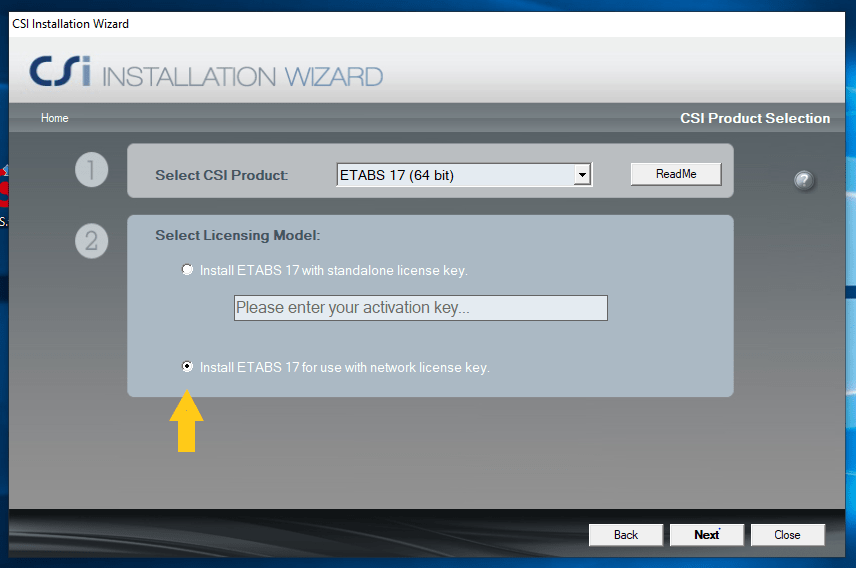This screenshot has height=568, width=856.
Task: Click the ETABS 17 (64 bit) combo box
Action: pyautogui.click(x=464, y=175)
